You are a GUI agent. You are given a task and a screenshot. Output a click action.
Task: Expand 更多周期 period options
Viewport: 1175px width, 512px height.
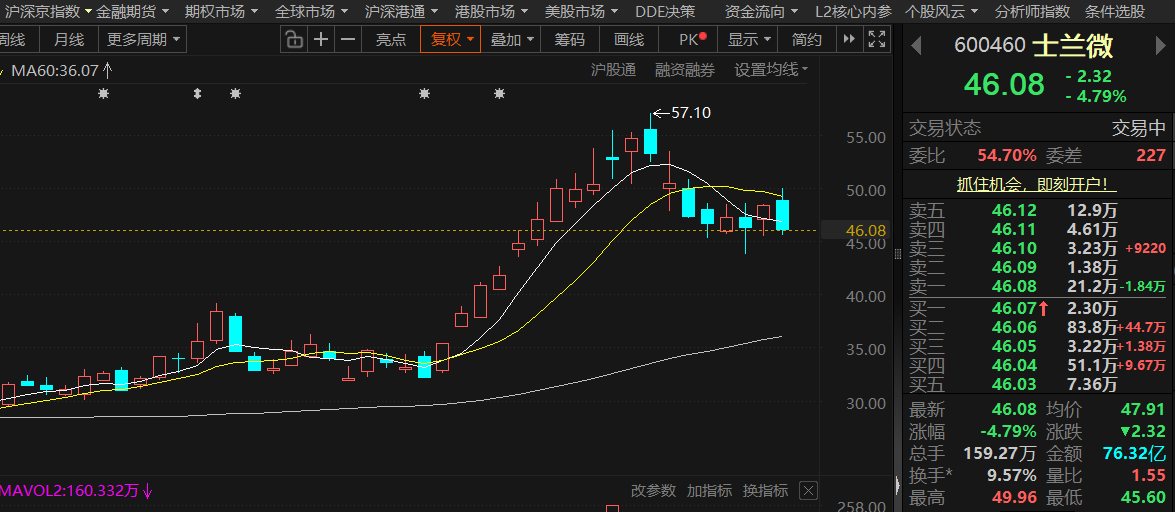143,40
